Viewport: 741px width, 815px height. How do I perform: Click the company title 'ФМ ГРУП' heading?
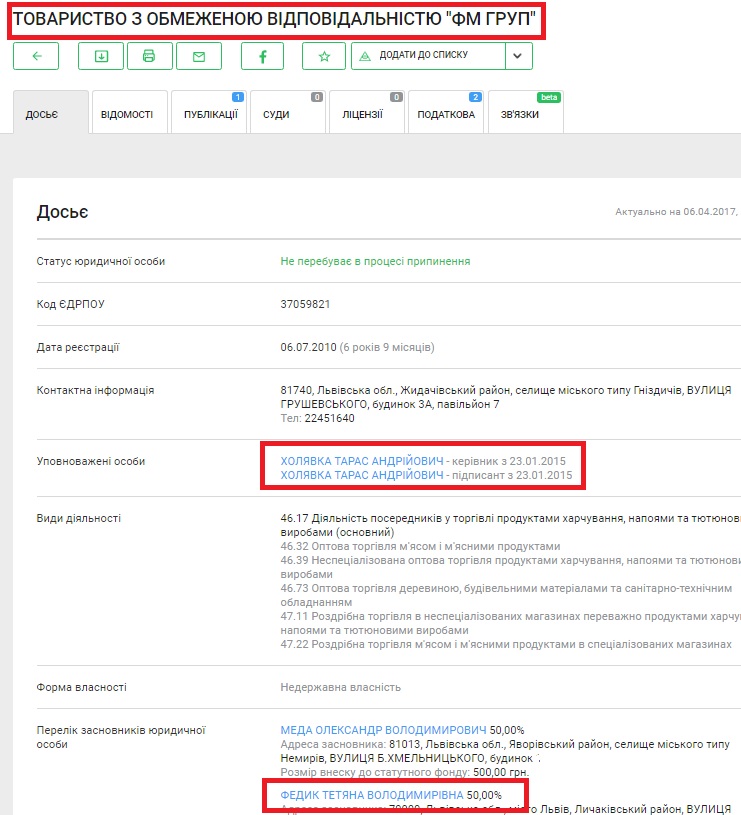[275, 20]
